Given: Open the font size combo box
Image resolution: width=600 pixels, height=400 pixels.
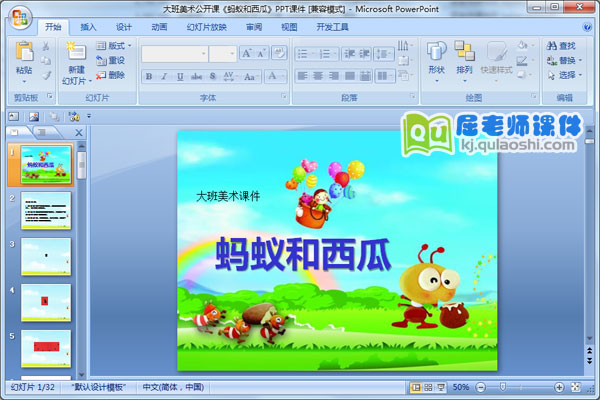Looking at the screenshot, I should (x=223, y=54).
